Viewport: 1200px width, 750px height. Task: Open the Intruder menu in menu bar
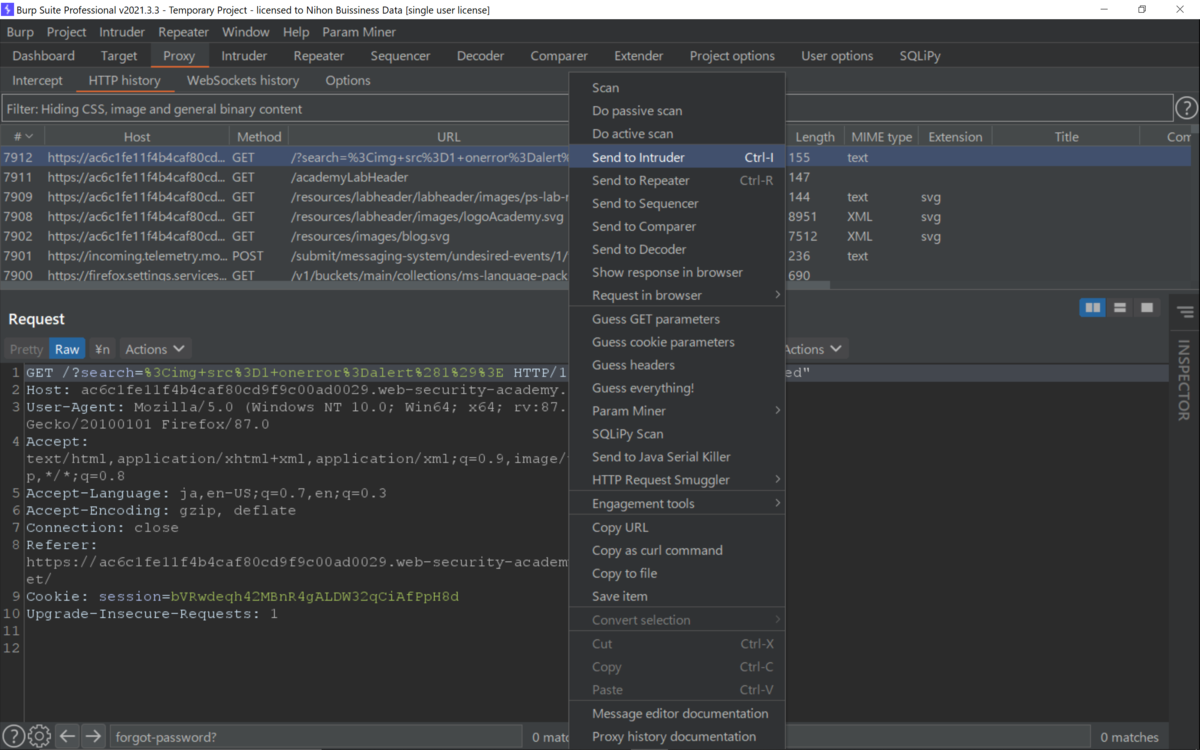click(122, 32)
